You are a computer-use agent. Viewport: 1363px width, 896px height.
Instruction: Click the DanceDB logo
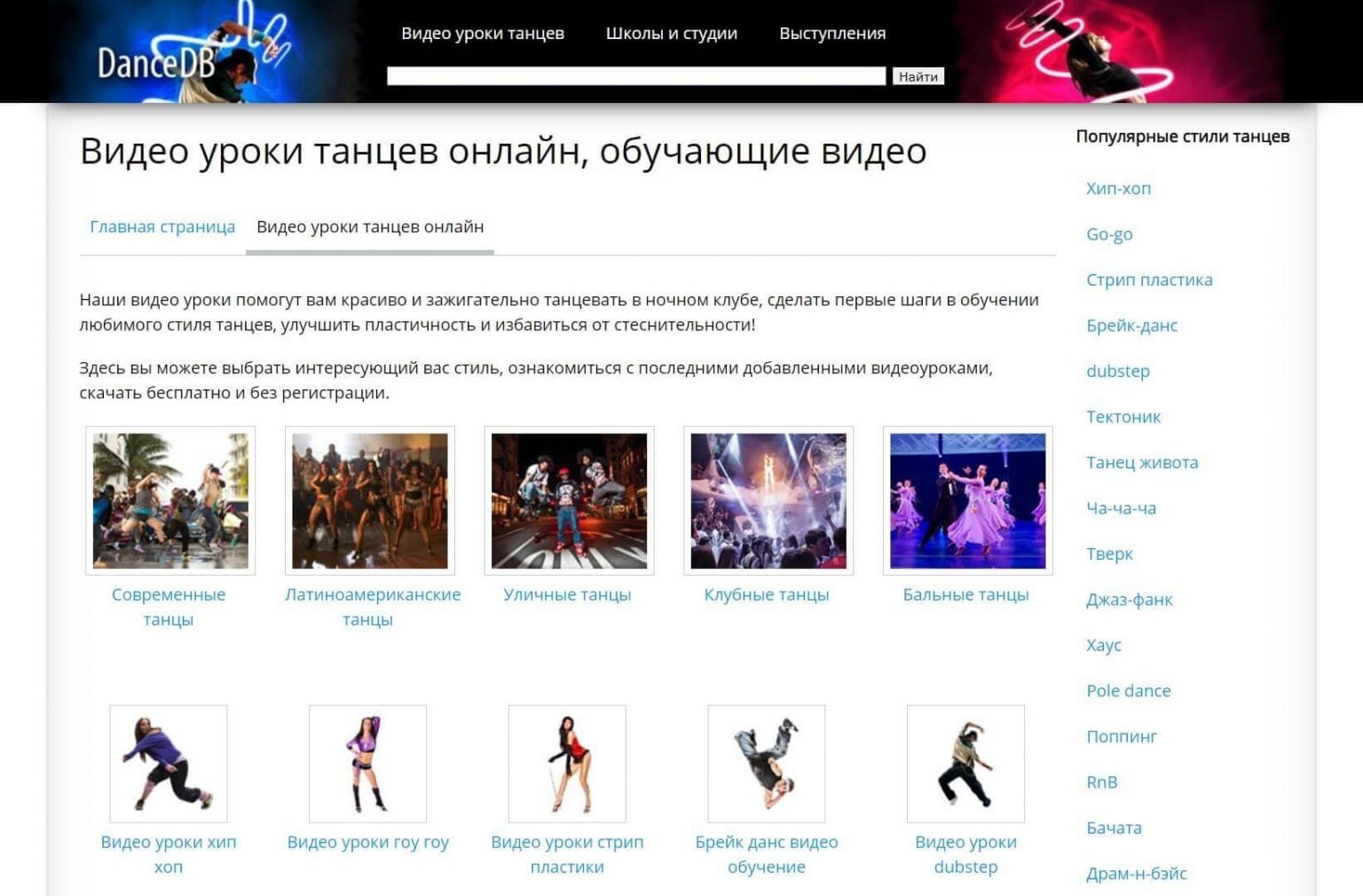[156, 64]
